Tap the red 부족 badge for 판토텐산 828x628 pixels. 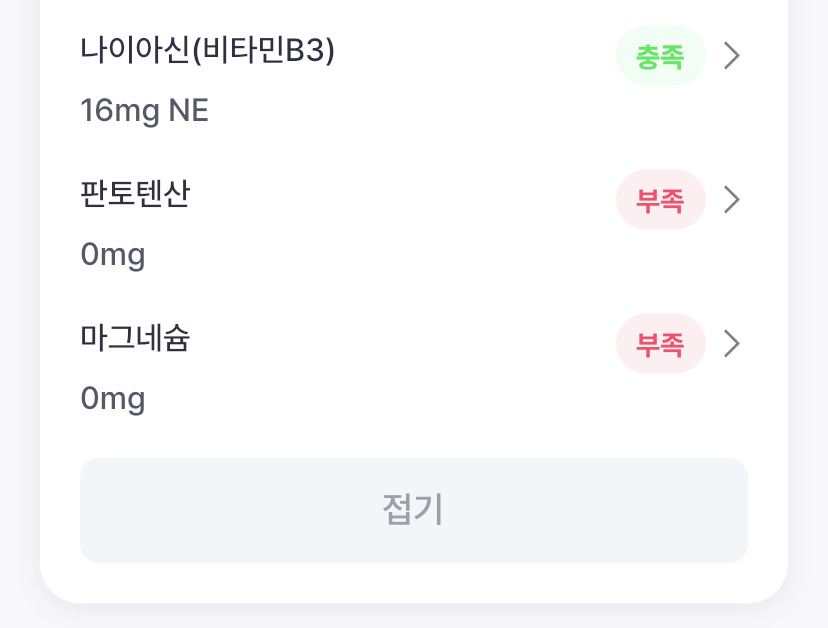click(660, 200)
